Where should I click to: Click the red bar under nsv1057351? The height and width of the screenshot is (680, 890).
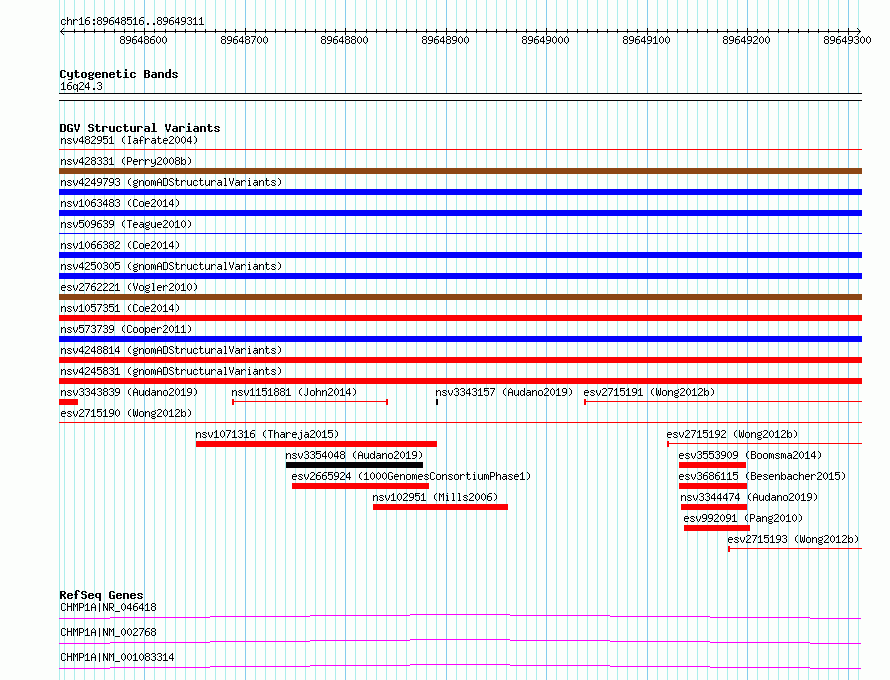[x=460, y=318]
